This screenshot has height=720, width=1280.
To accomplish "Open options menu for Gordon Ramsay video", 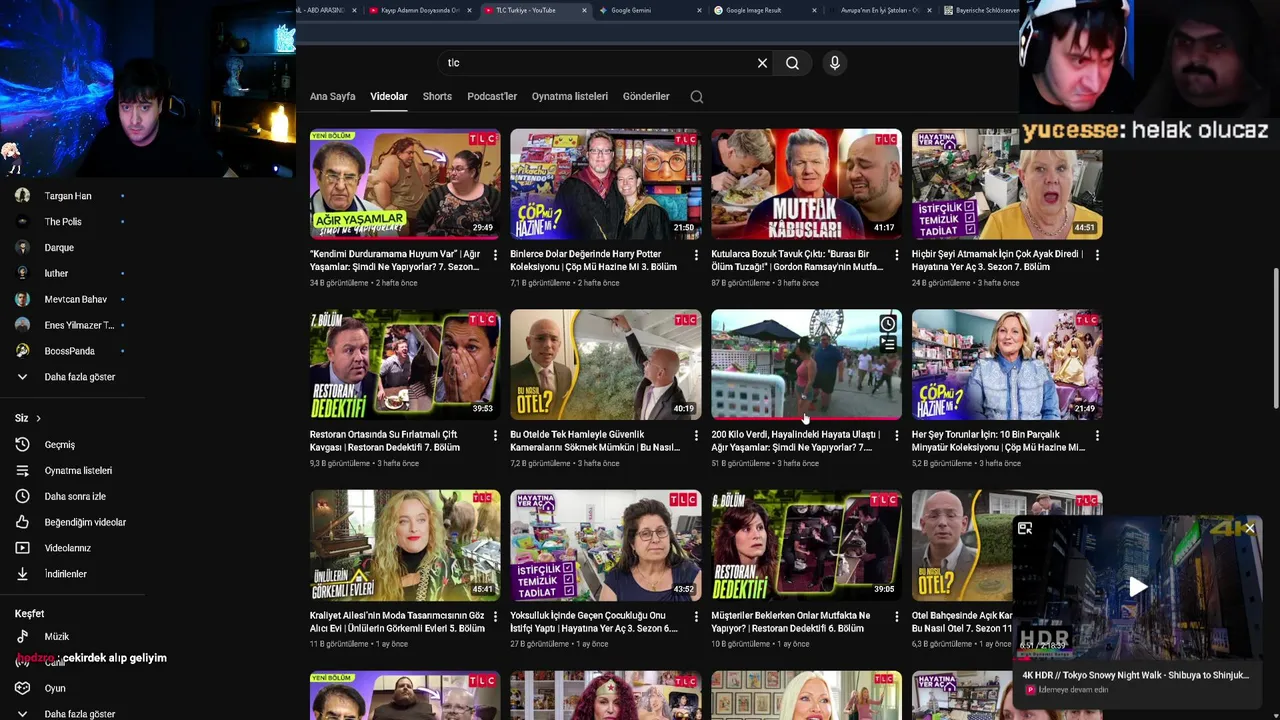I will 896,255.
